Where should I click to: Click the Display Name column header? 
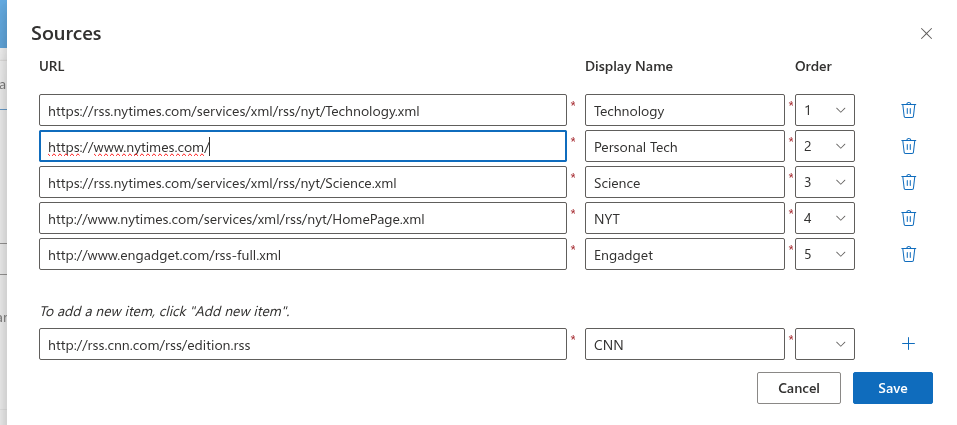629,66
